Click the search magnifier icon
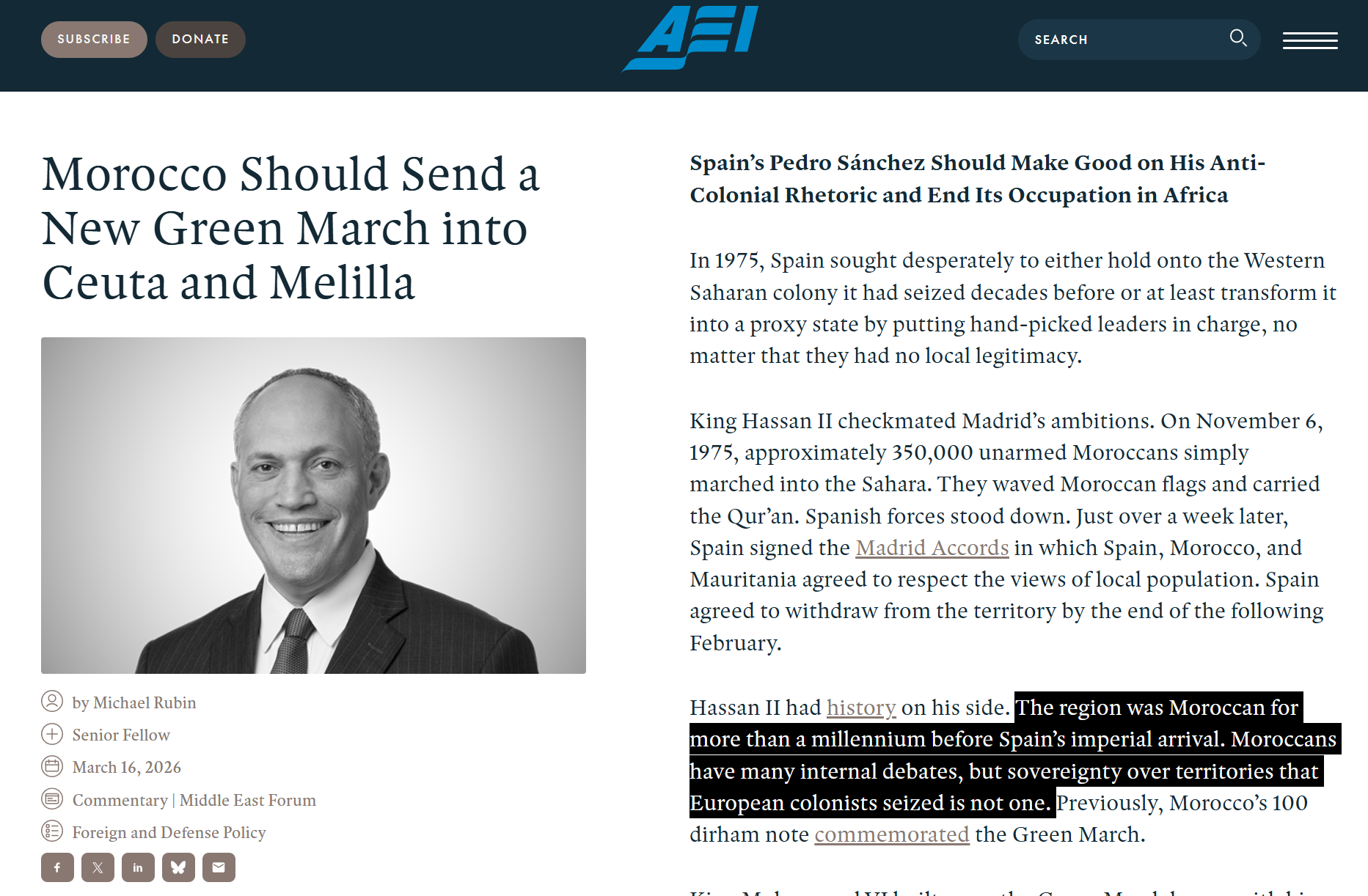Image resolution: width=1368 pixels, height=896 pixels. click(1238, 38)
